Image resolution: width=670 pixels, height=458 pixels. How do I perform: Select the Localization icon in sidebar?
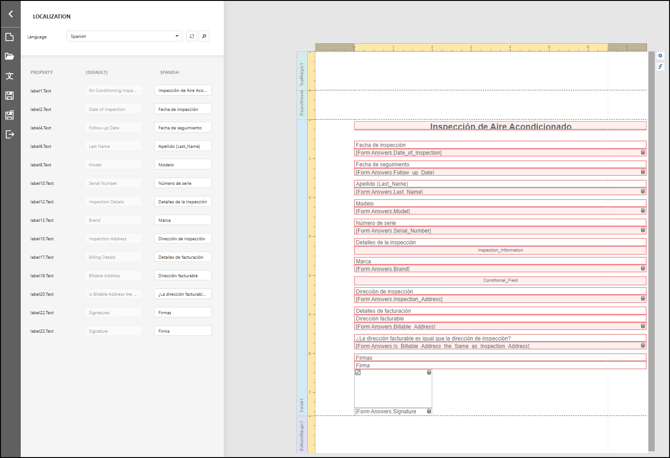pyautogui.click(x=10, y=76)
